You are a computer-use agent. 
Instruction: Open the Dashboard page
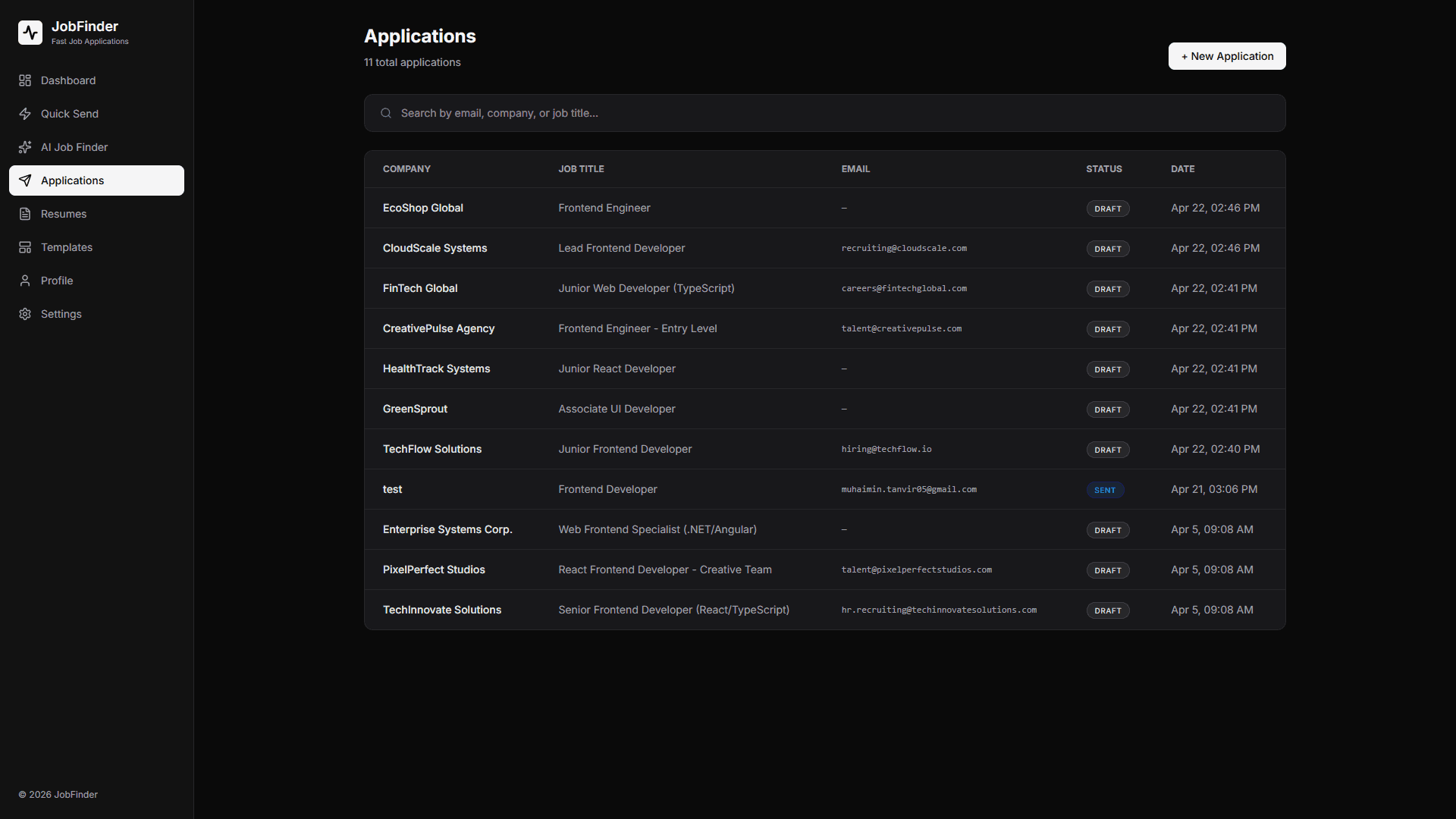click(96, 80)
